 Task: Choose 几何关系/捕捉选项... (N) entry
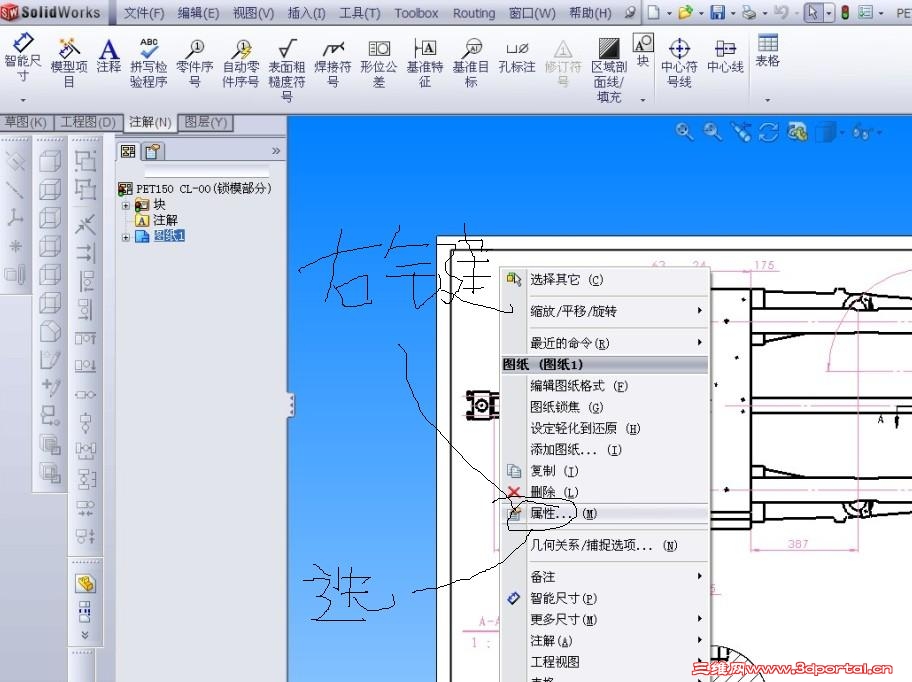[x=605, y=545]
